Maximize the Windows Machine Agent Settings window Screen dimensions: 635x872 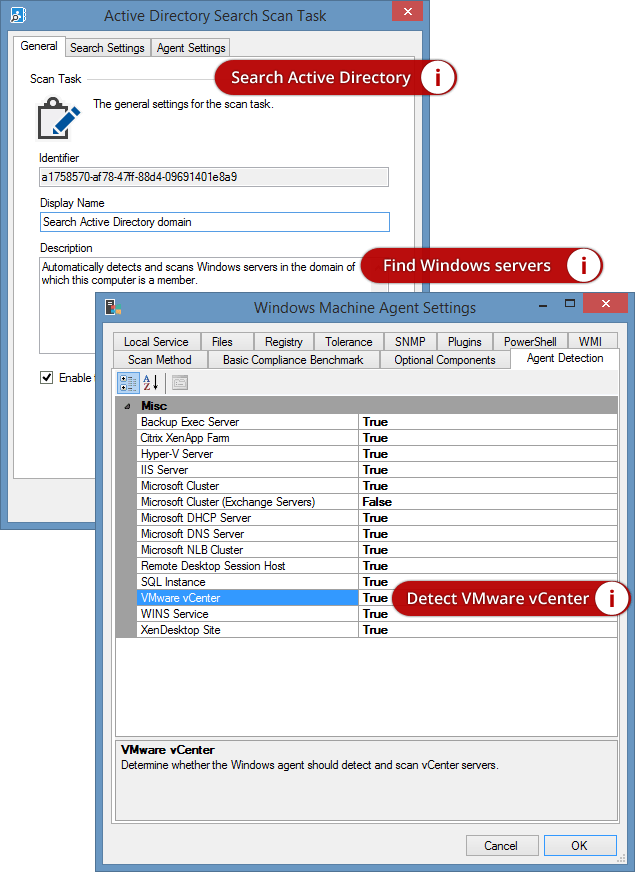(569, 304)
